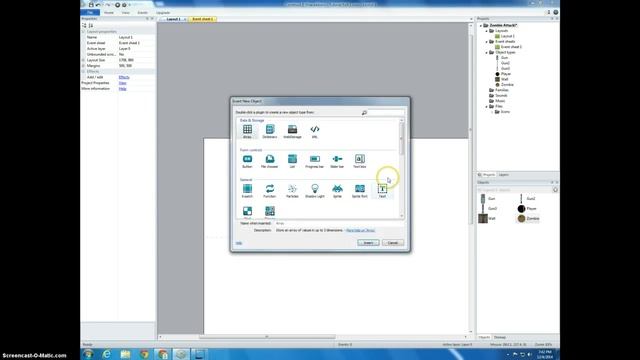The image size is (640, 360).
Task: Switch to the Layers panel tab
Action: click(504, 175)
